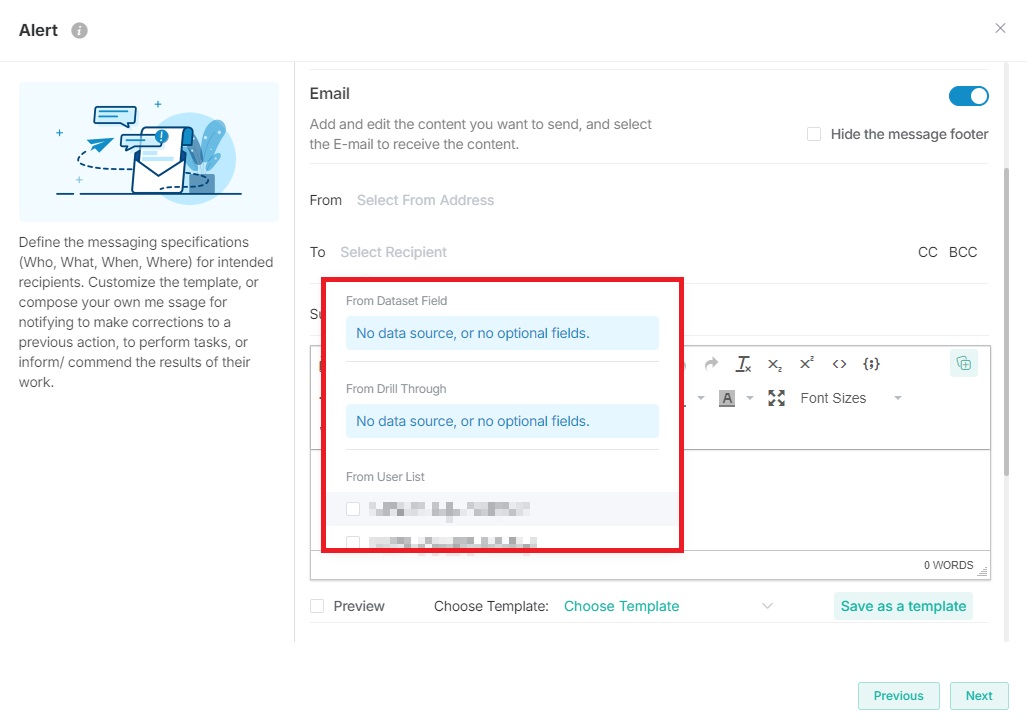Open the background color dropdown arrow

click(x=750, y=398)
